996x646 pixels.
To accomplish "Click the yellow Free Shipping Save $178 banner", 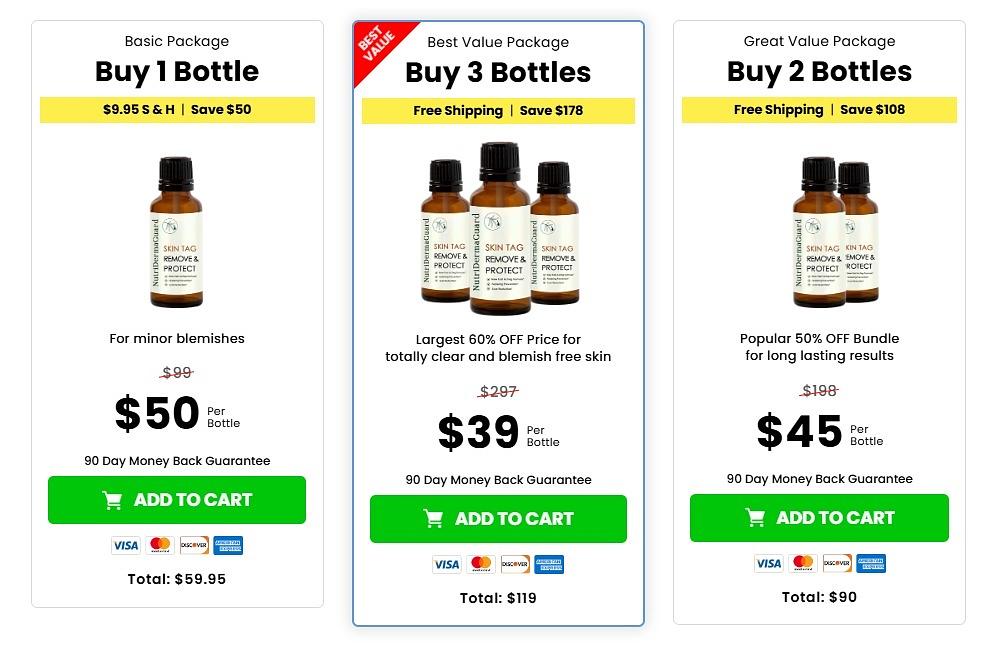I will (498, 111).
